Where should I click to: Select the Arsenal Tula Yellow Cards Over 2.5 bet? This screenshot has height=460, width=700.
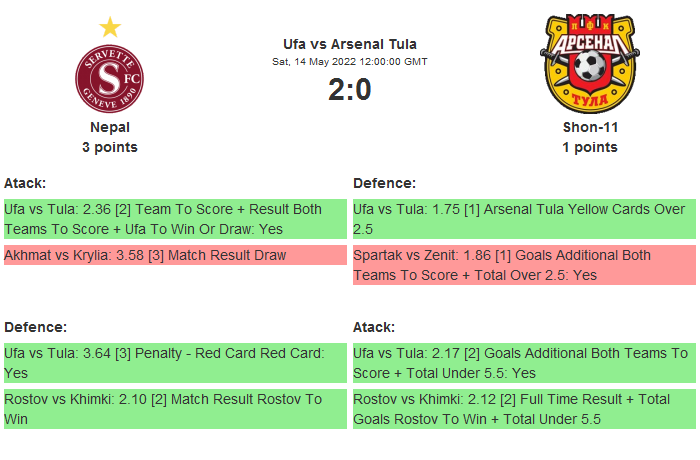pos(524,219)
